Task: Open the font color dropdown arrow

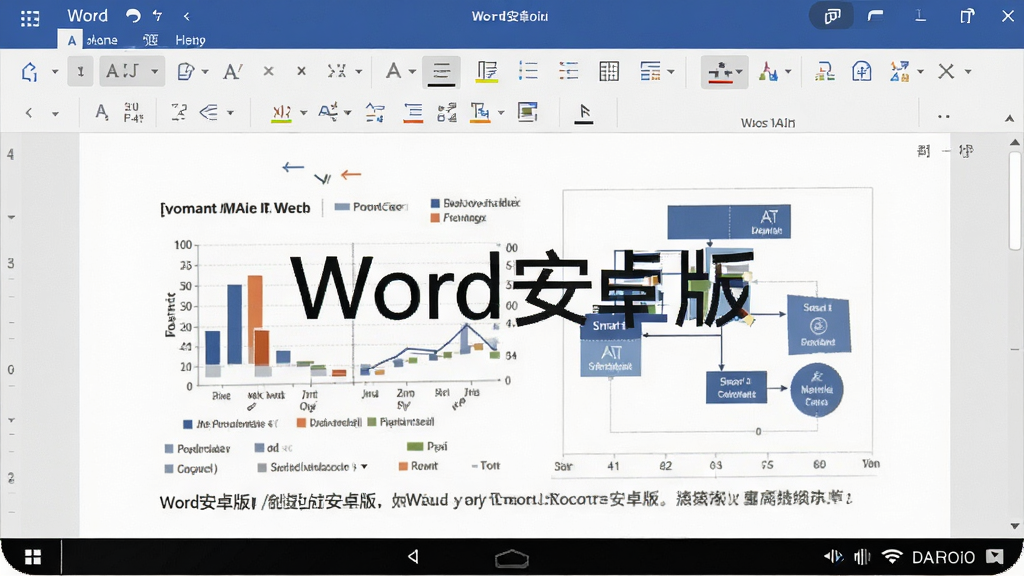Action: click(412, 71)
